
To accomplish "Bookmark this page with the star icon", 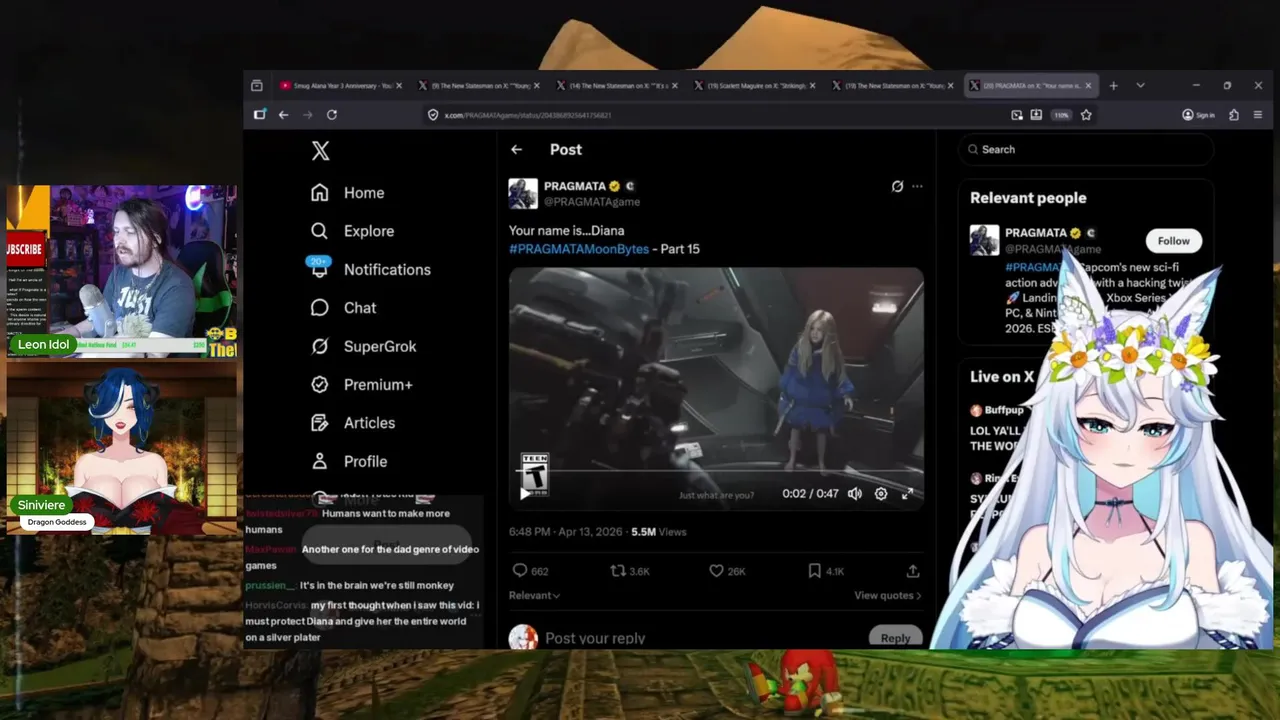I will 1086,115.
